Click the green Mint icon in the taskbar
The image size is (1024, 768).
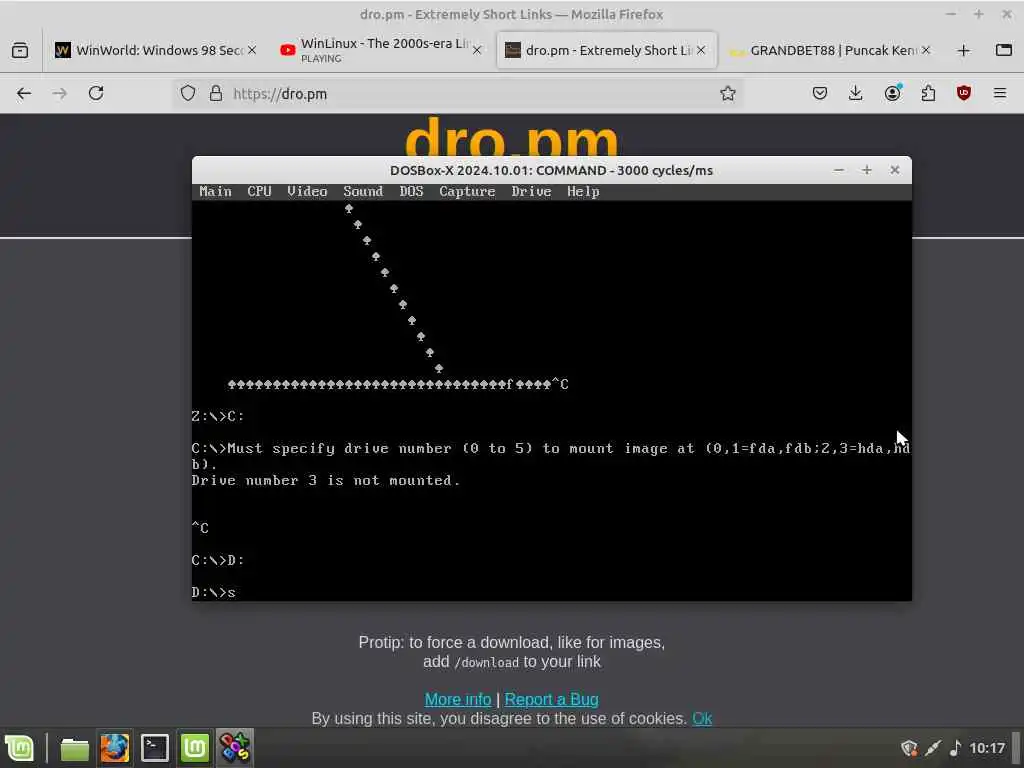194,748
